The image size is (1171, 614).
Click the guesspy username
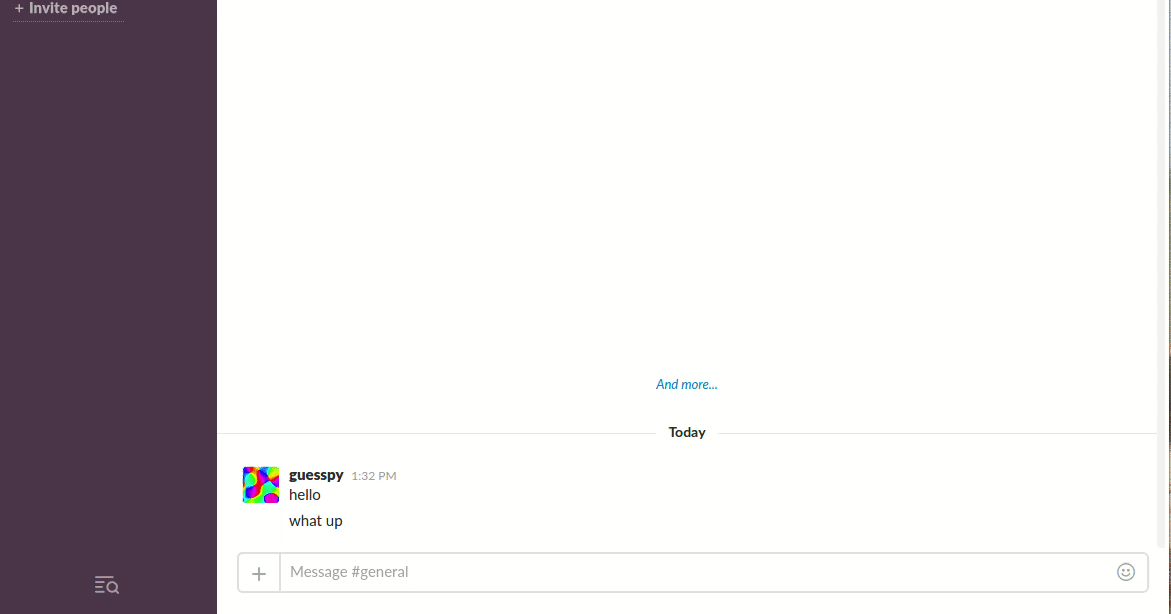(316, 475)
